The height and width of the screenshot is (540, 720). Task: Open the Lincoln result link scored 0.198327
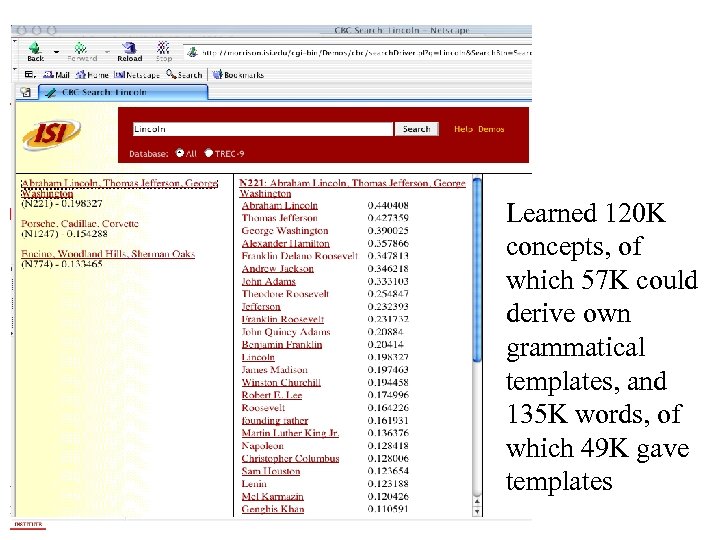(x=258, y=357)
